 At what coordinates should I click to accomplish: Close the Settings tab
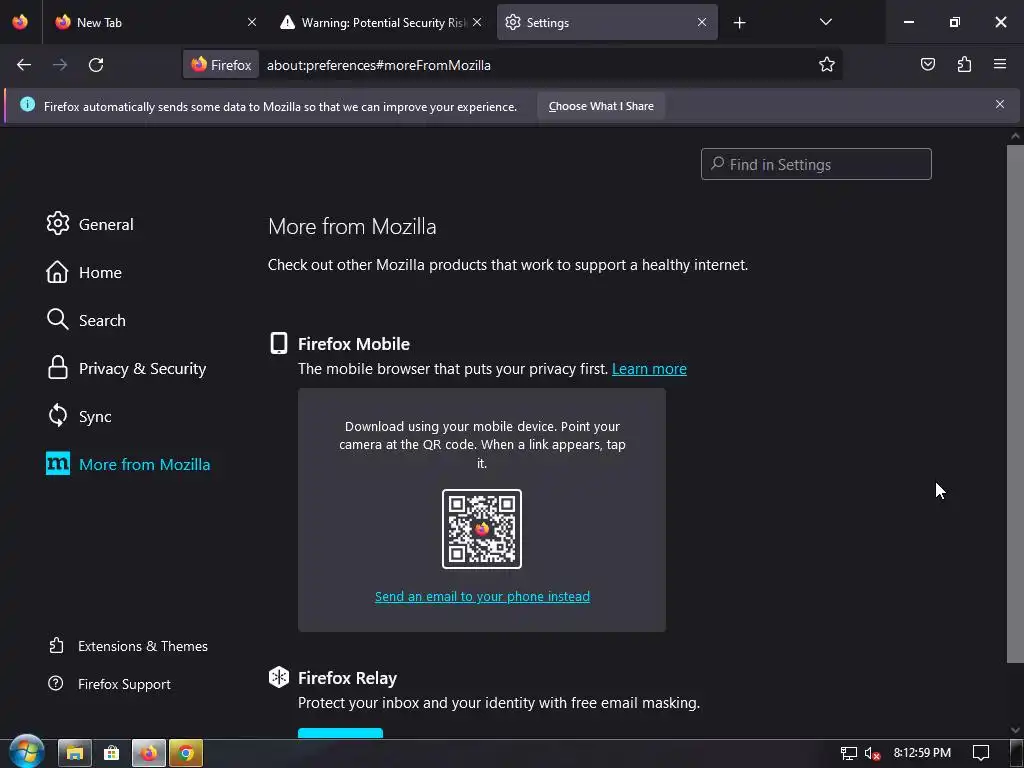pos(702,22)
